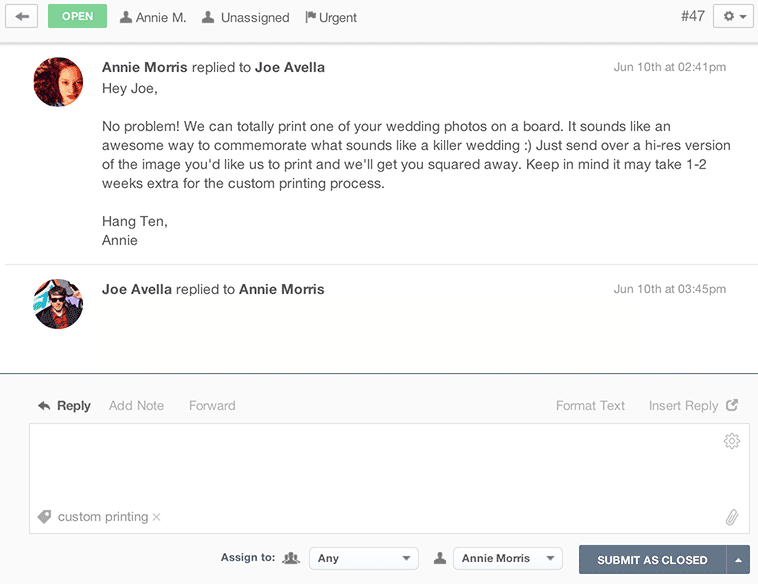This screenshot has height=584, width=758.
Task: Click the tag icon beside custom printing
Action: (44, 517)
